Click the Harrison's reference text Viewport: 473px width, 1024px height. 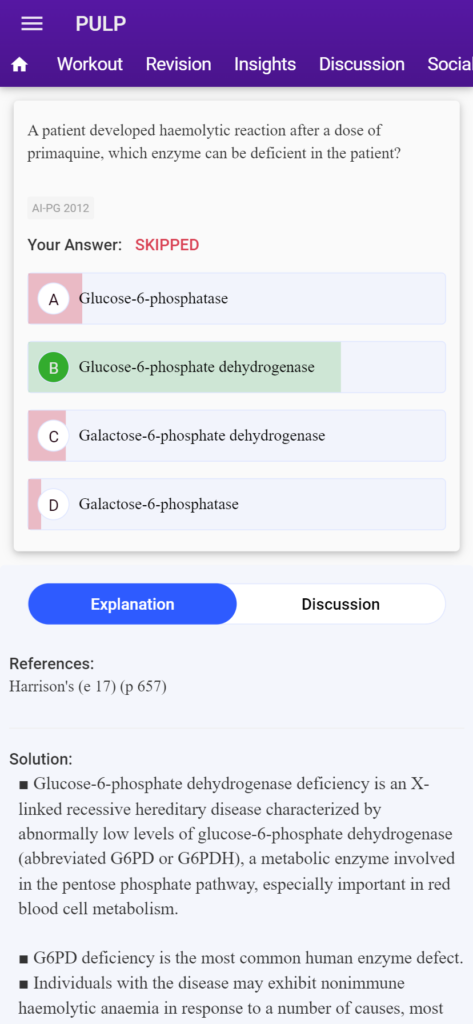88,687
